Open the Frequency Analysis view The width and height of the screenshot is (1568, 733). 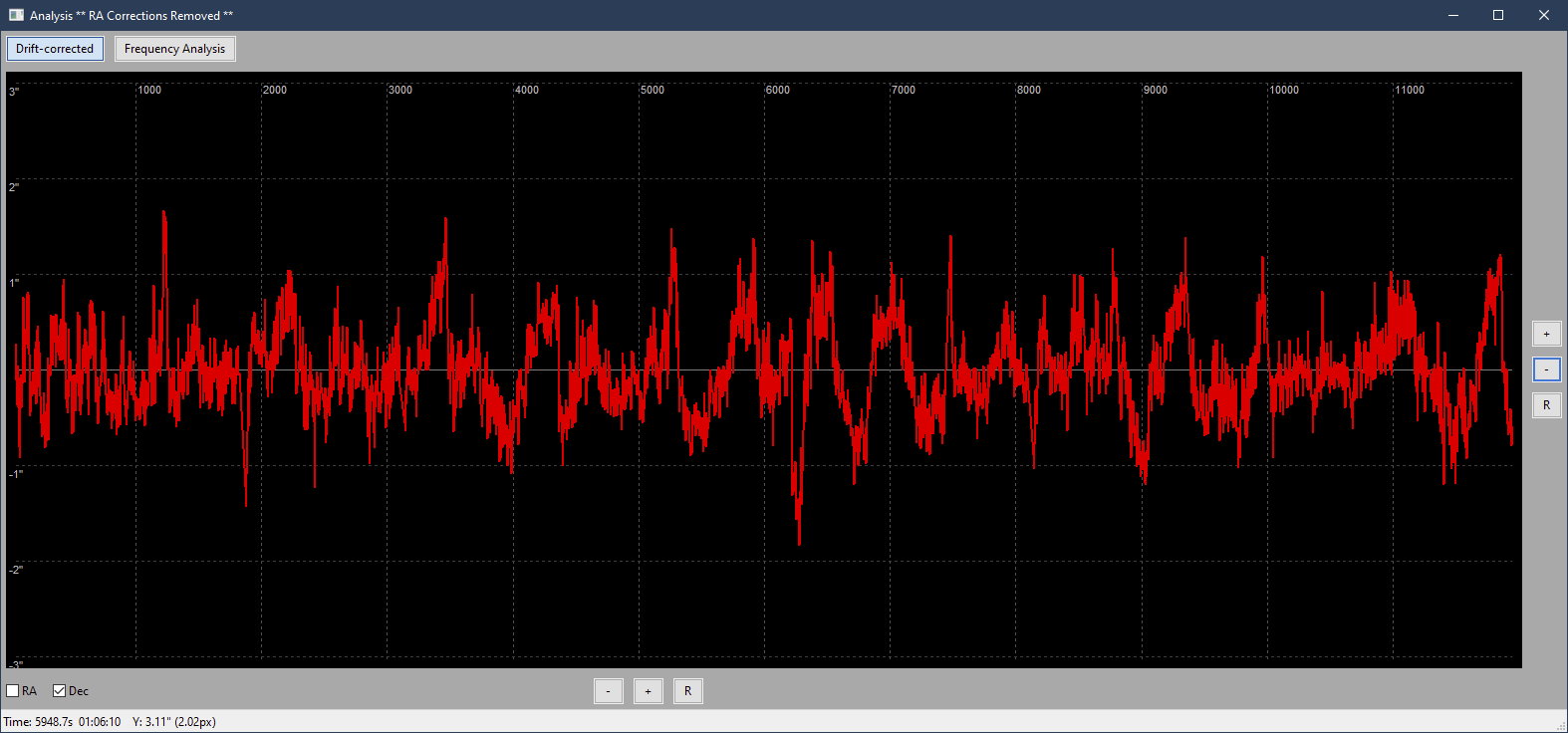pos(175,49)
